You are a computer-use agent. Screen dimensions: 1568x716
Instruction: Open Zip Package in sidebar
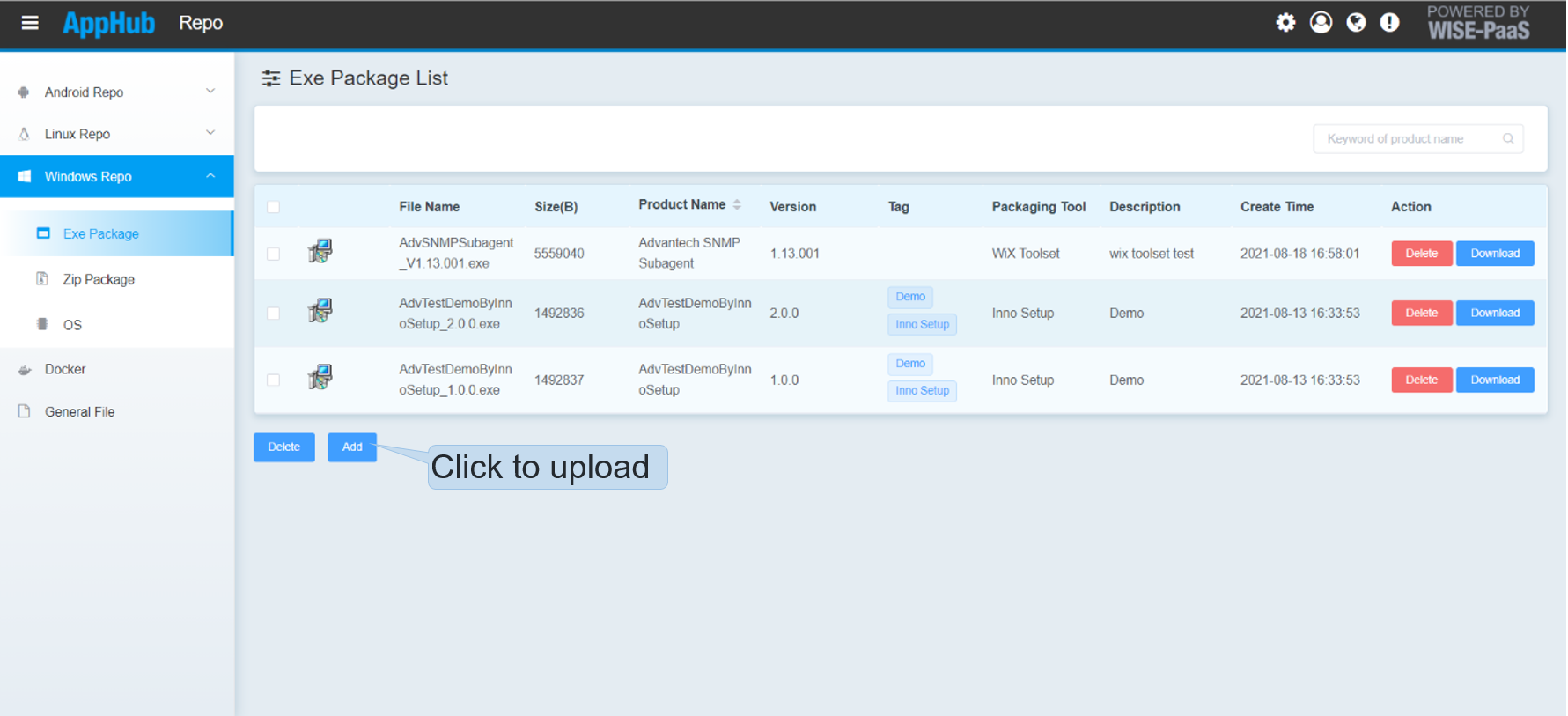pos(117,279)
